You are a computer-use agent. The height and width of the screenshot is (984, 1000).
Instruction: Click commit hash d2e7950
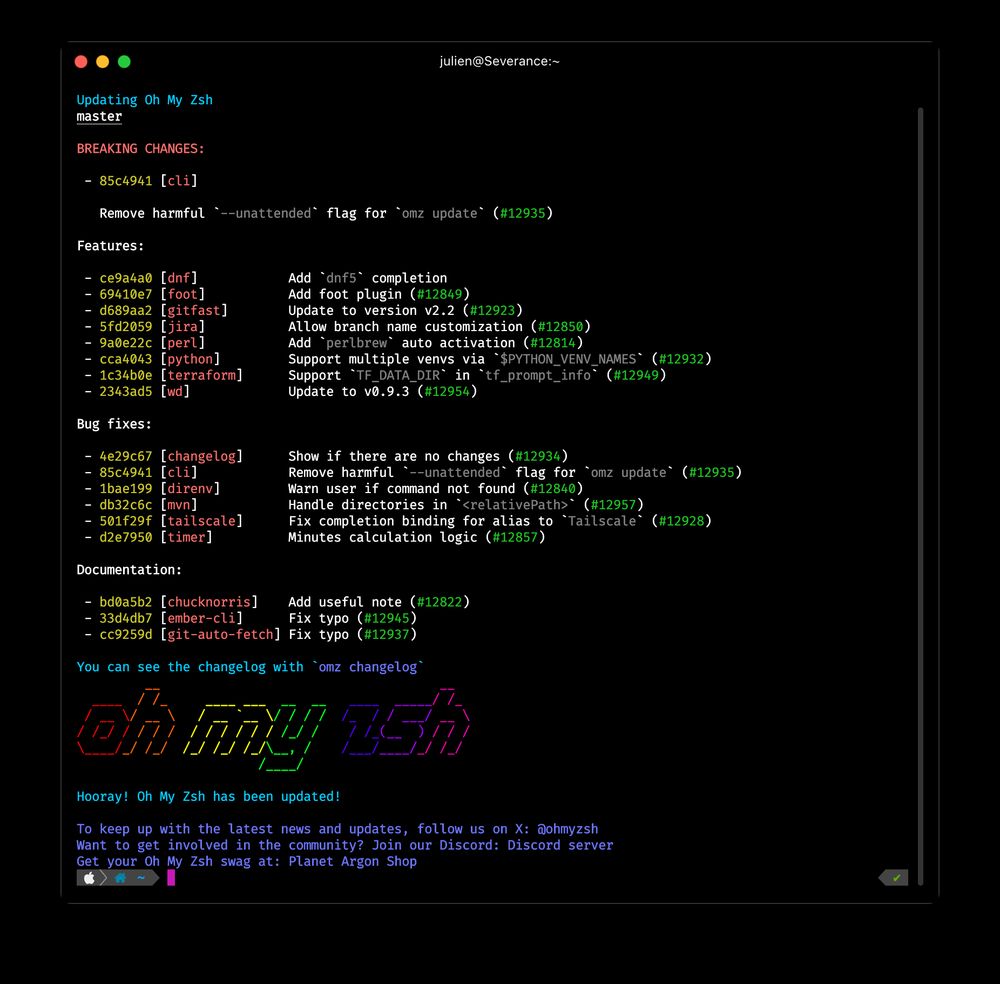[126, 538]
